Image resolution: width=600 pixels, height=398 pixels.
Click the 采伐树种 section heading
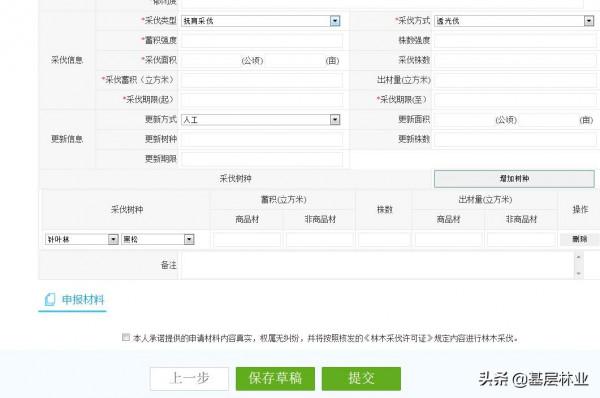point(235,179)
